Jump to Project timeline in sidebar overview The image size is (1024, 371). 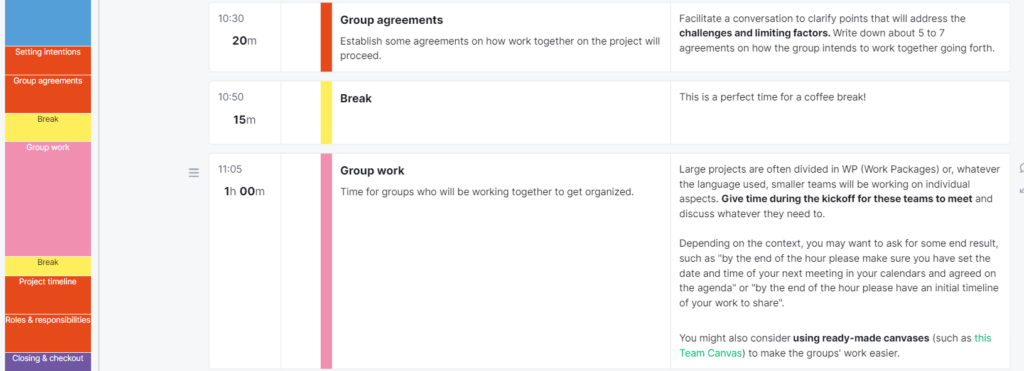pyautogui.click(x=48, y=295)
